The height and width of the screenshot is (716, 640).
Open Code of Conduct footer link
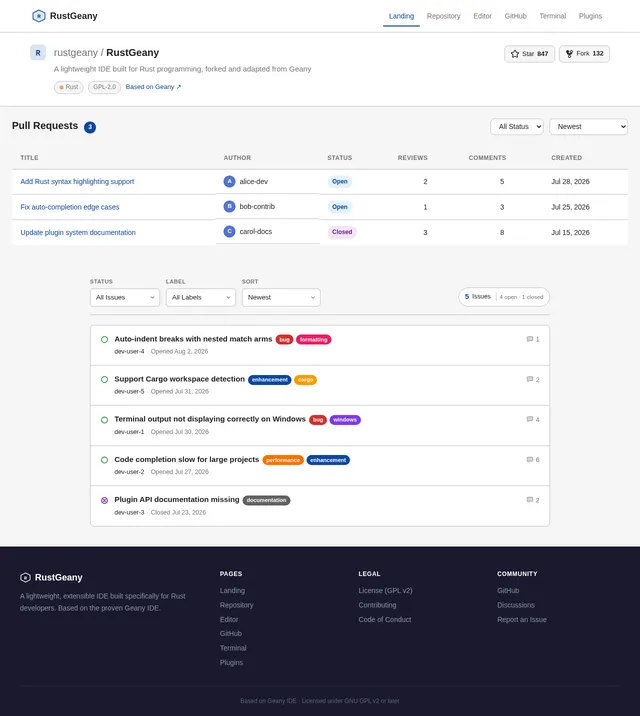(x=385, y=620)
